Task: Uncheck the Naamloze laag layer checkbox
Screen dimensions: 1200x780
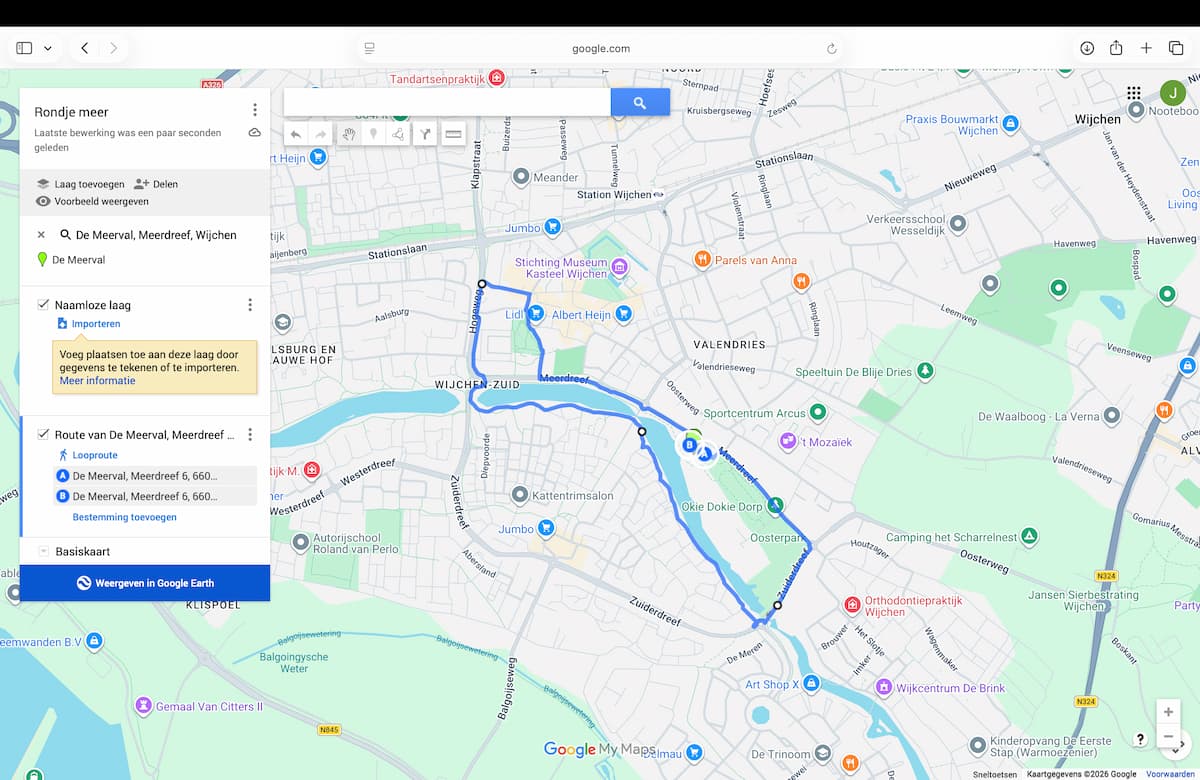Action: coord(43,305)
